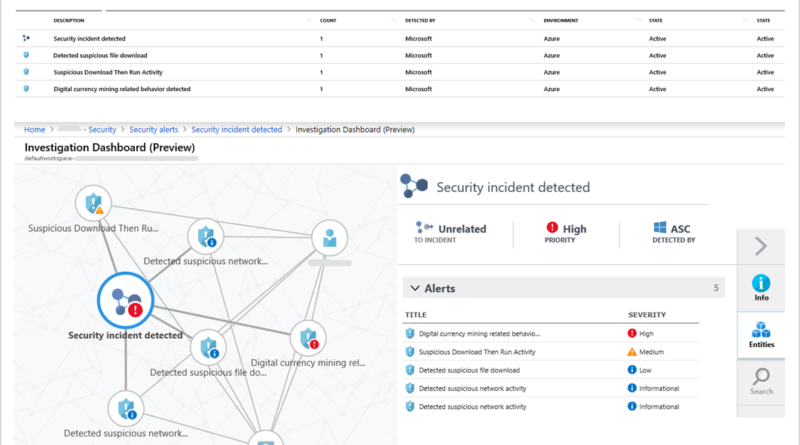Click the Windows logo beside ASC

click(x=660, y=228)
